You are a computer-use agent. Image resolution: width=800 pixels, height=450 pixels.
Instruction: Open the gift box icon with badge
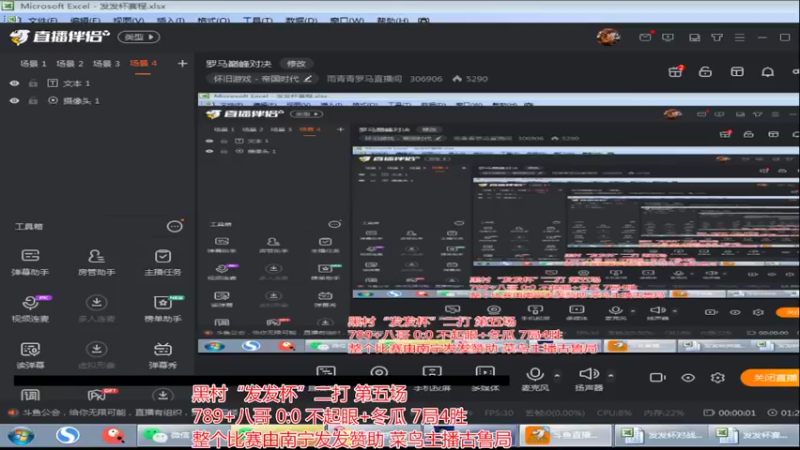click(x=676, y=72)
